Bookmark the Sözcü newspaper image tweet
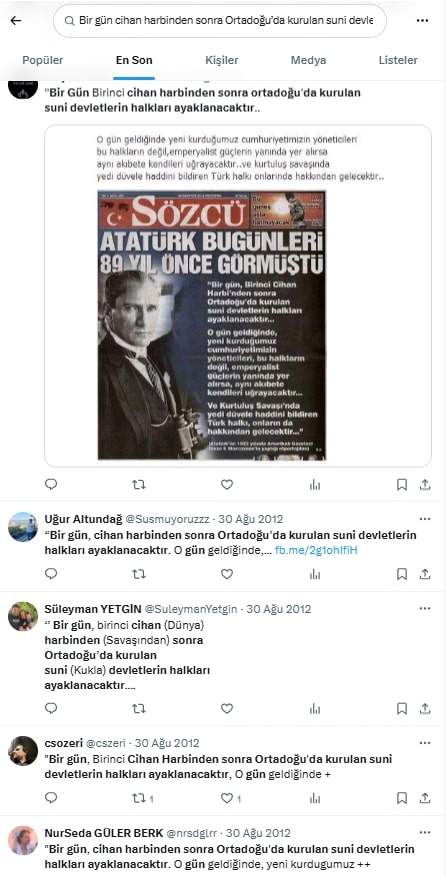 [x=402, y=484]
